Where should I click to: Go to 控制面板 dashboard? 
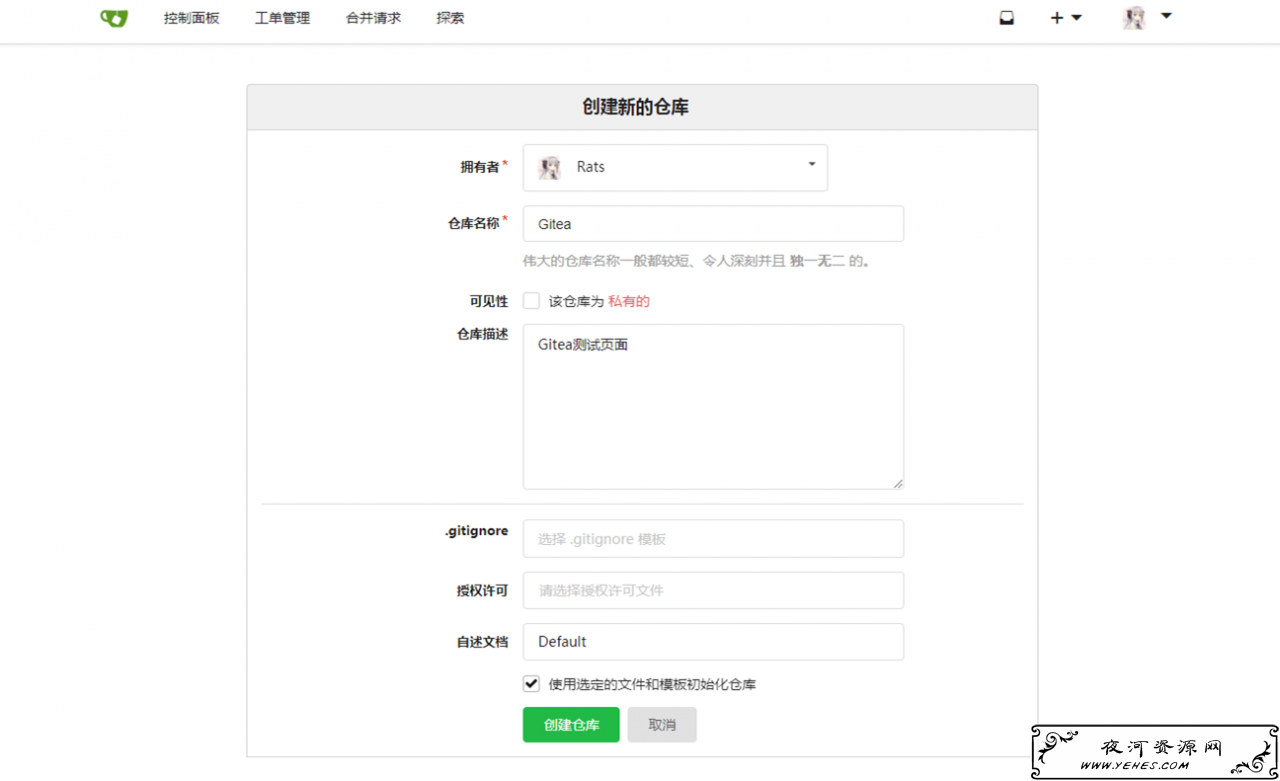point(191,18)
